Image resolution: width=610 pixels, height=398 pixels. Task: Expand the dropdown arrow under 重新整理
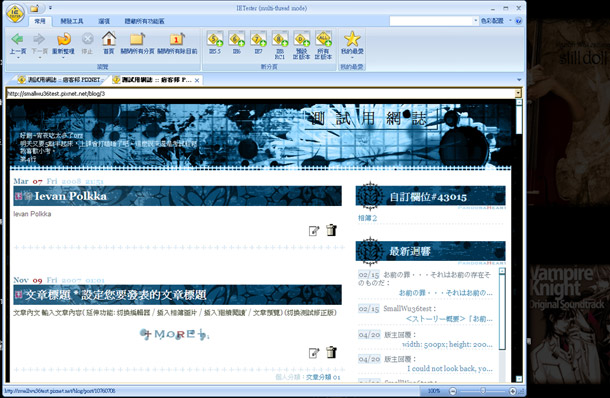(x=63, y=58)
